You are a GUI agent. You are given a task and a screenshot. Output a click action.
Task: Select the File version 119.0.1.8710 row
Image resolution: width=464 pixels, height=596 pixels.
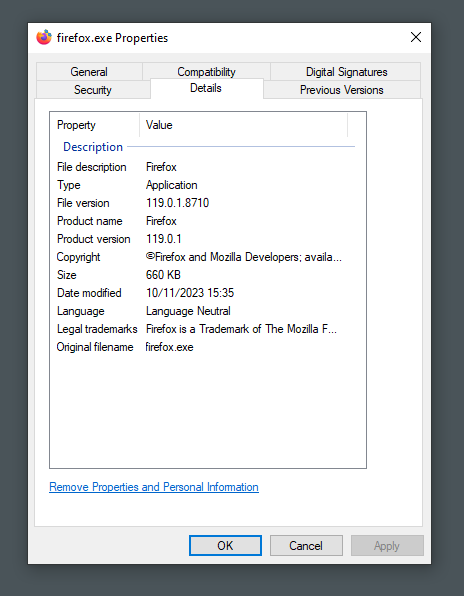click(205, 203)
